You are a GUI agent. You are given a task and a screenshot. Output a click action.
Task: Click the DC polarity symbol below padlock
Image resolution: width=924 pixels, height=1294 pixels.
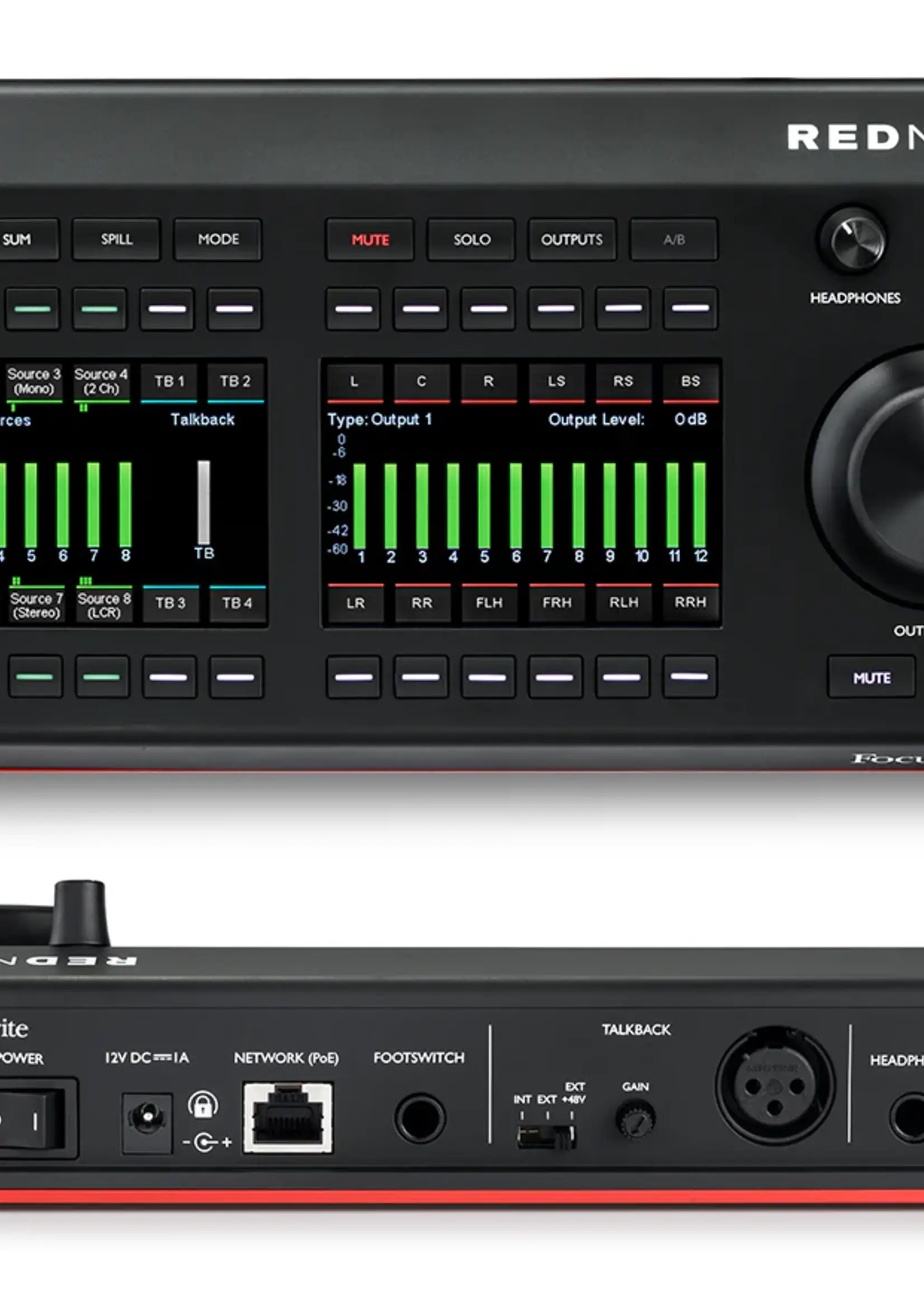coord(207,1141)
